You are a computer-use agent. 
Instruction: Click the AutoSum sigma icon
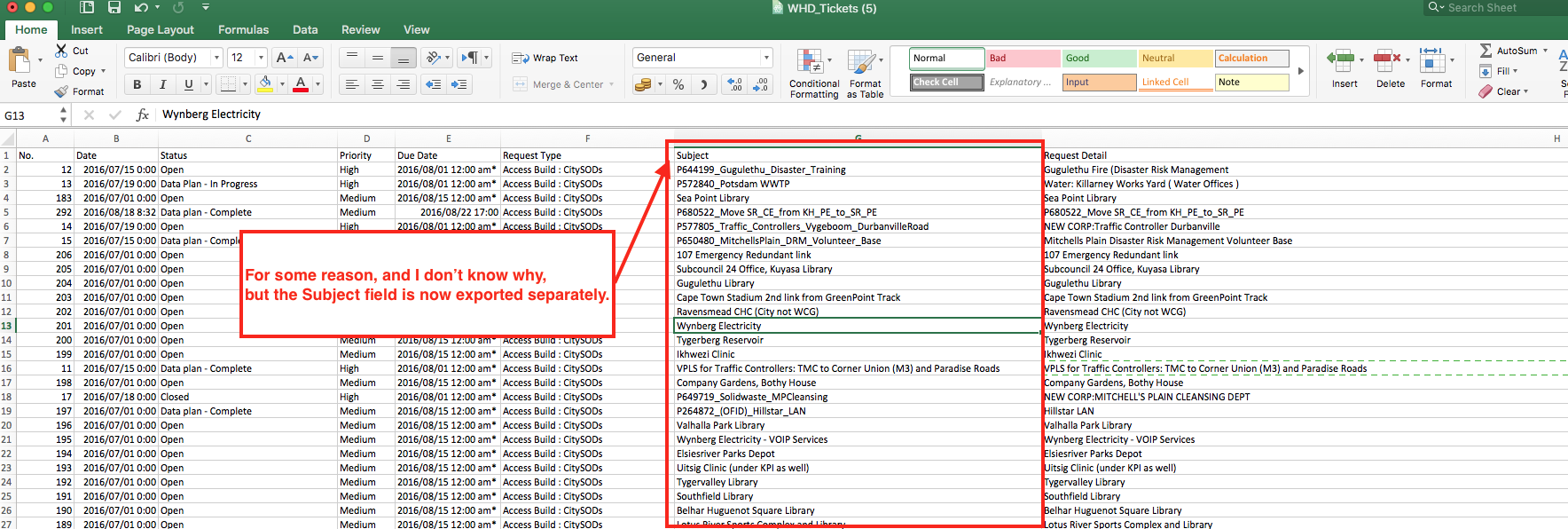click(1486, 51)
